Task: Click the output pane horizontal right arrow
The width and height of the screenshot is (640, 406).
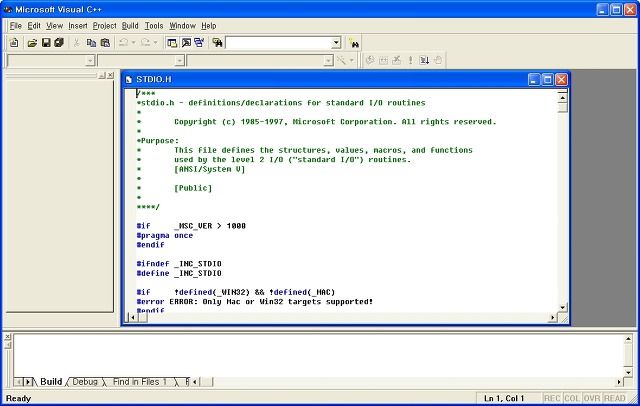Action: coord(619,382)
